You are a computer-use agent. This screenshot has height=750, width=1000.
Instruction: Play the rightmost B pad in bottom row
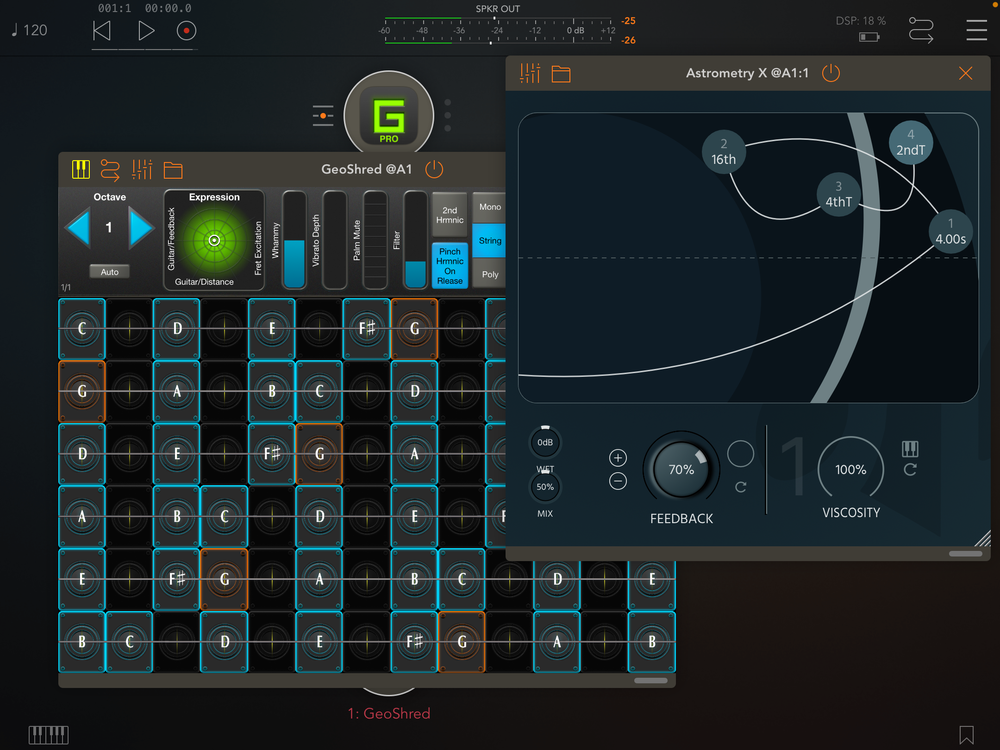652,642
